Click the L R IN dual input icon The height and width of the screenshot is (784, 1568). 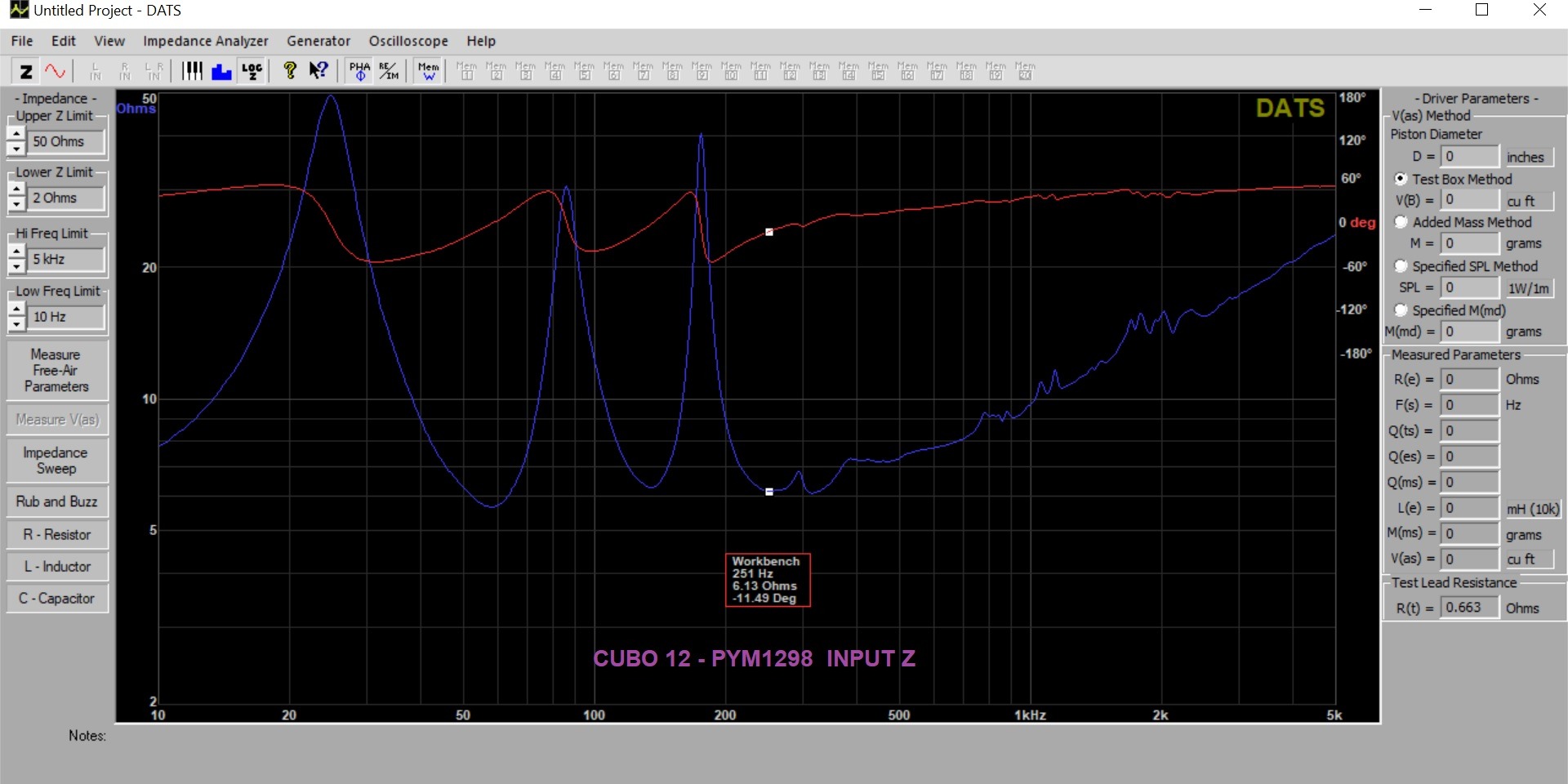coord(154,71)
